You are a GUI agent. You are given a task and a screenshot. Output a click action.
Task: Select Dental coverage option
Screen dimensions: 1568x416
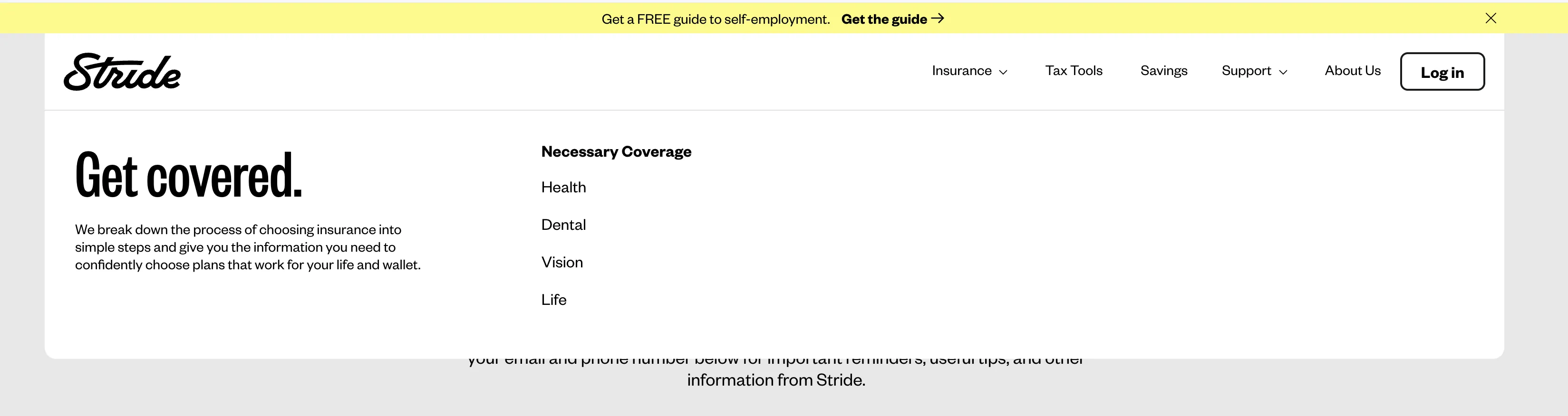point(563,225)
